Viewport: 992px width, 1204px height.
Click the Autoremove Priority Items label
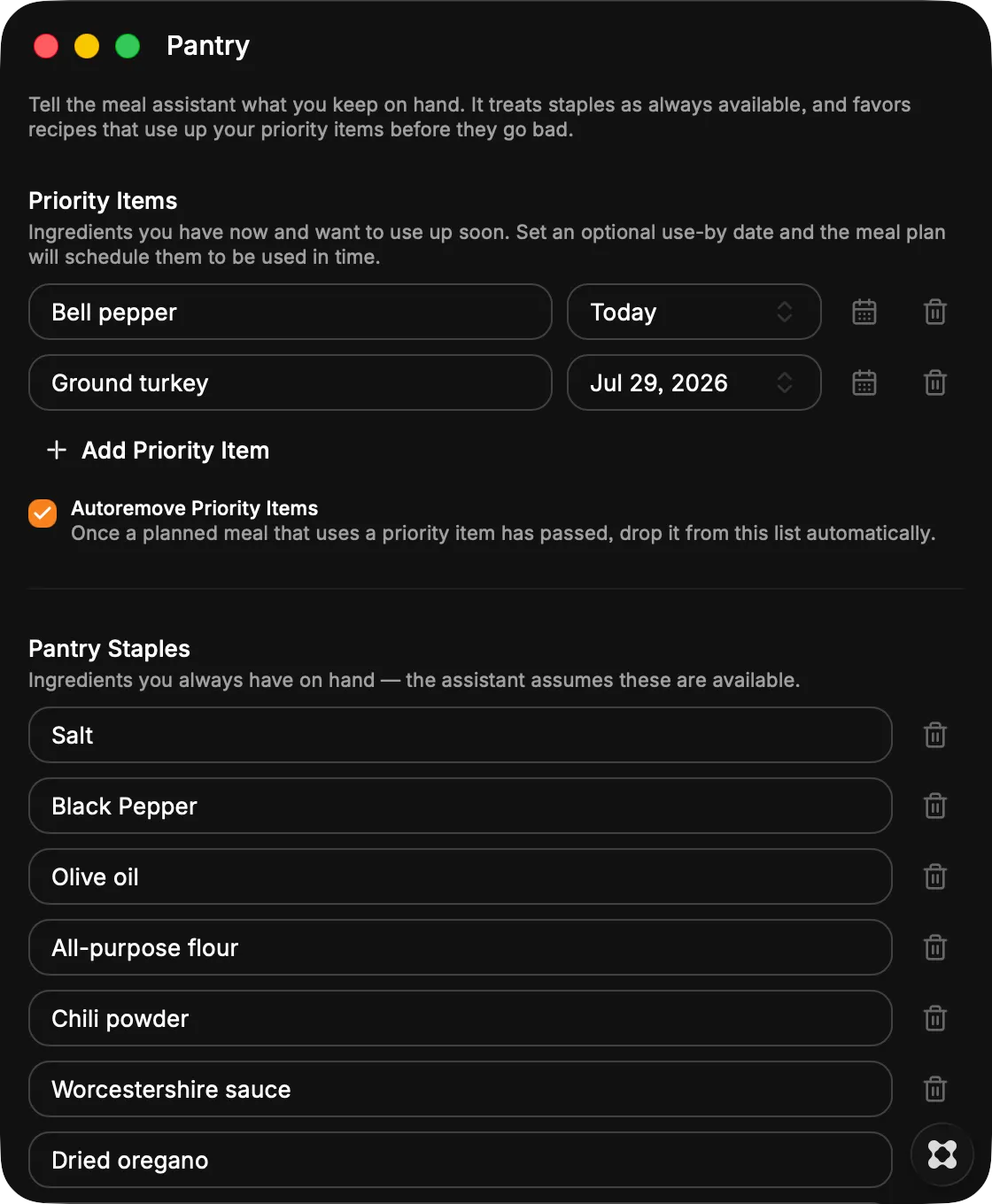(x=194, y=508)
